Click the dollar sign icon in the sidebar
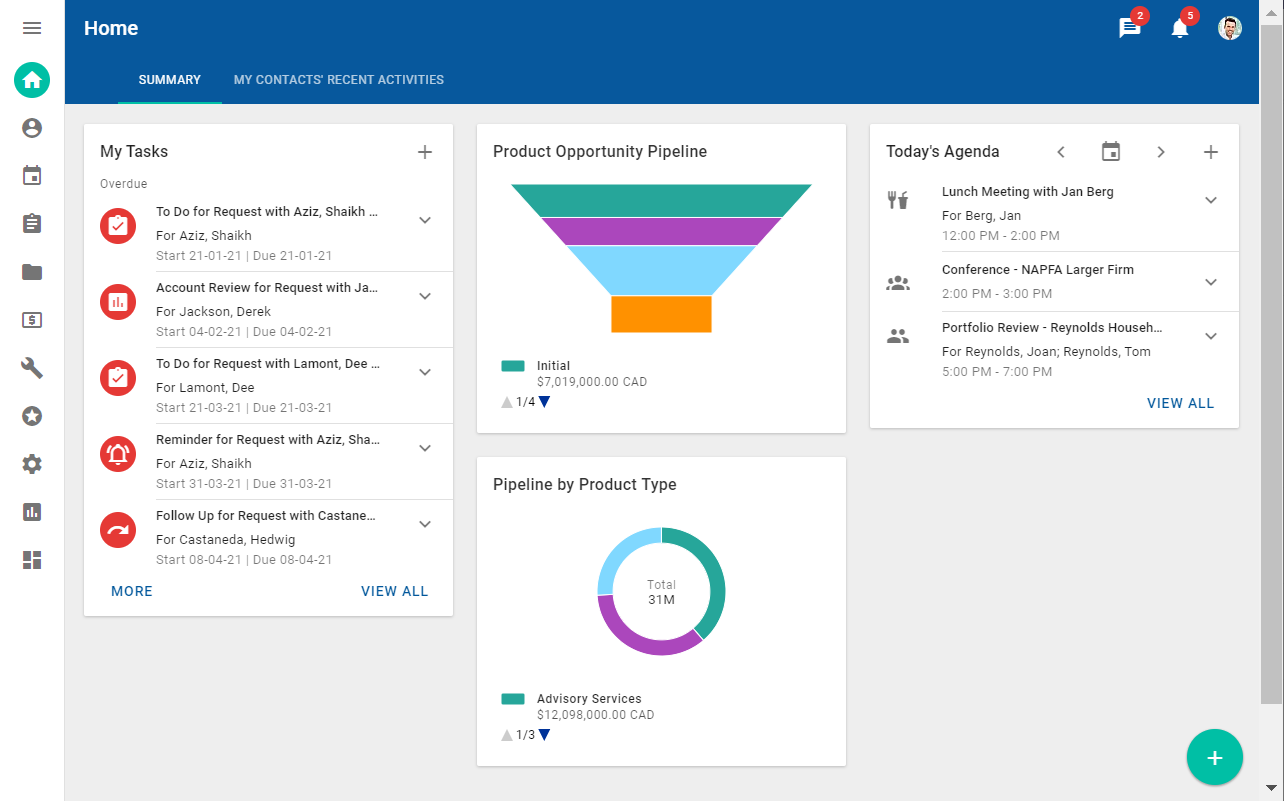This screenshot has height=801, width=1284. (32, 320)
